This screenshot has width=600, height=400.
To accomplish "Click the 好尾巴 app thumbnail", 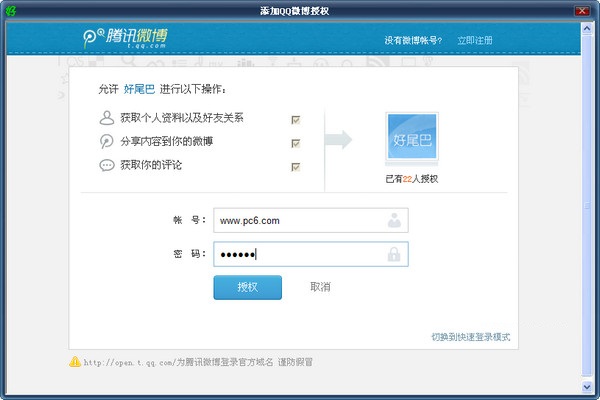I will (412, 136).
